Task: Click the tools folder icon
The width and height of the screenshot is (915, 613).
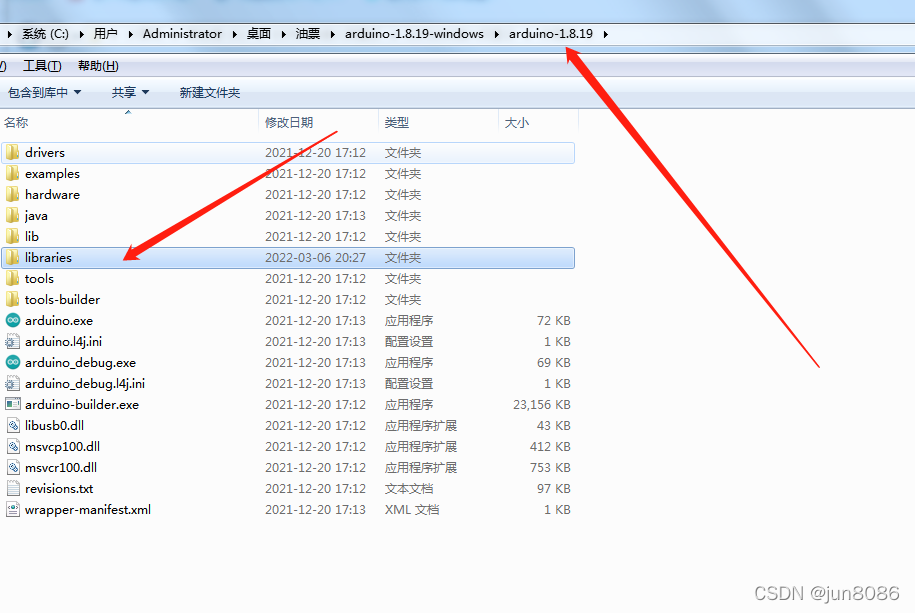Action: point(12,279)
